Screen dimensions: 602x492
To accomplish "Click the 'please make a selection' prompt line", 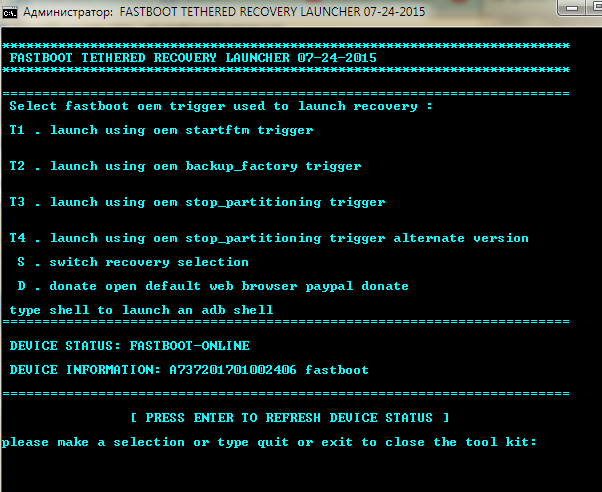I will tap(269, 442).
